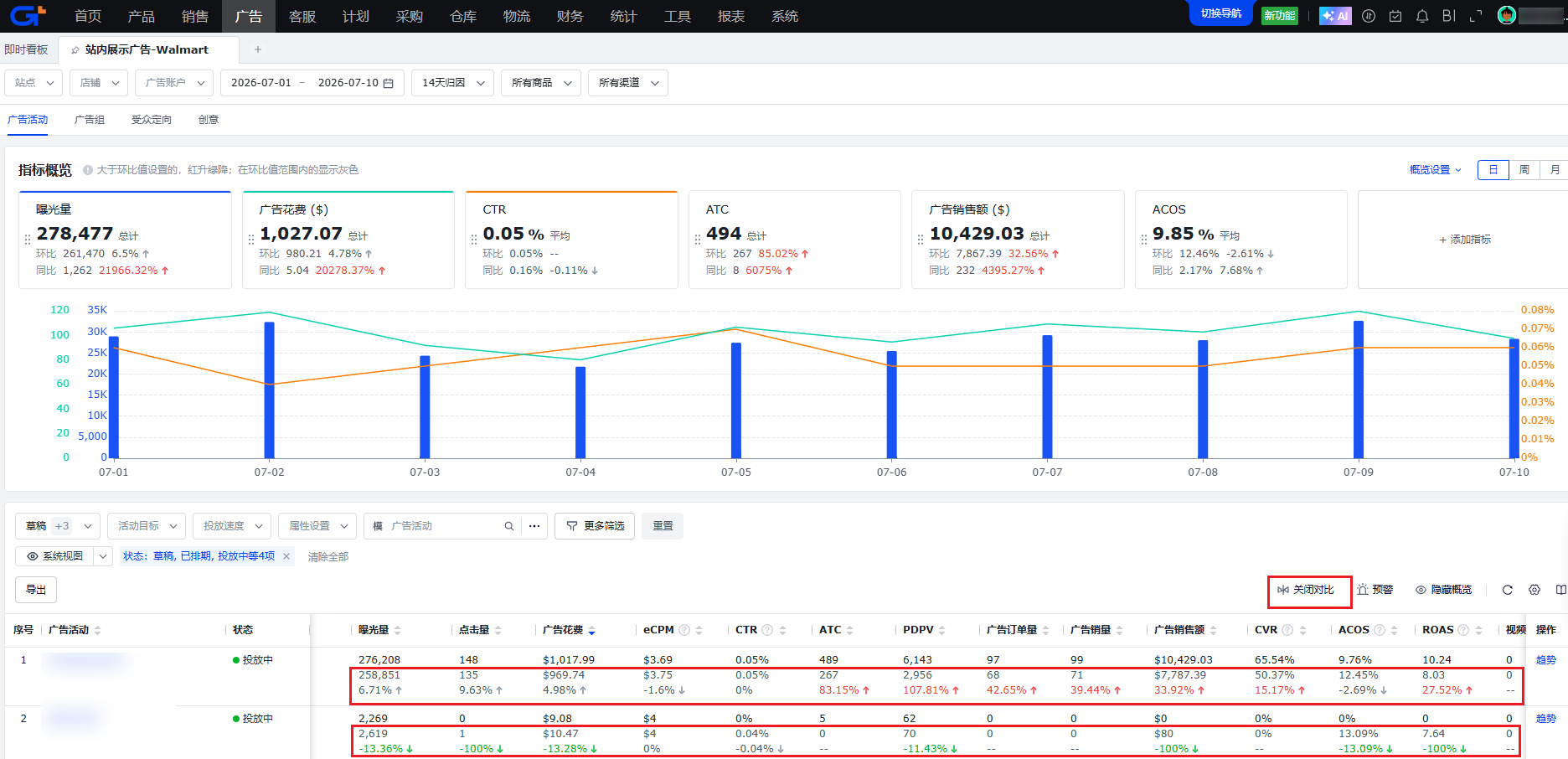Image resolution: width=1568 pixels, height=759 pixels.
Task: Open the BI dashboard icon
Action: [x=1449, y=16]
